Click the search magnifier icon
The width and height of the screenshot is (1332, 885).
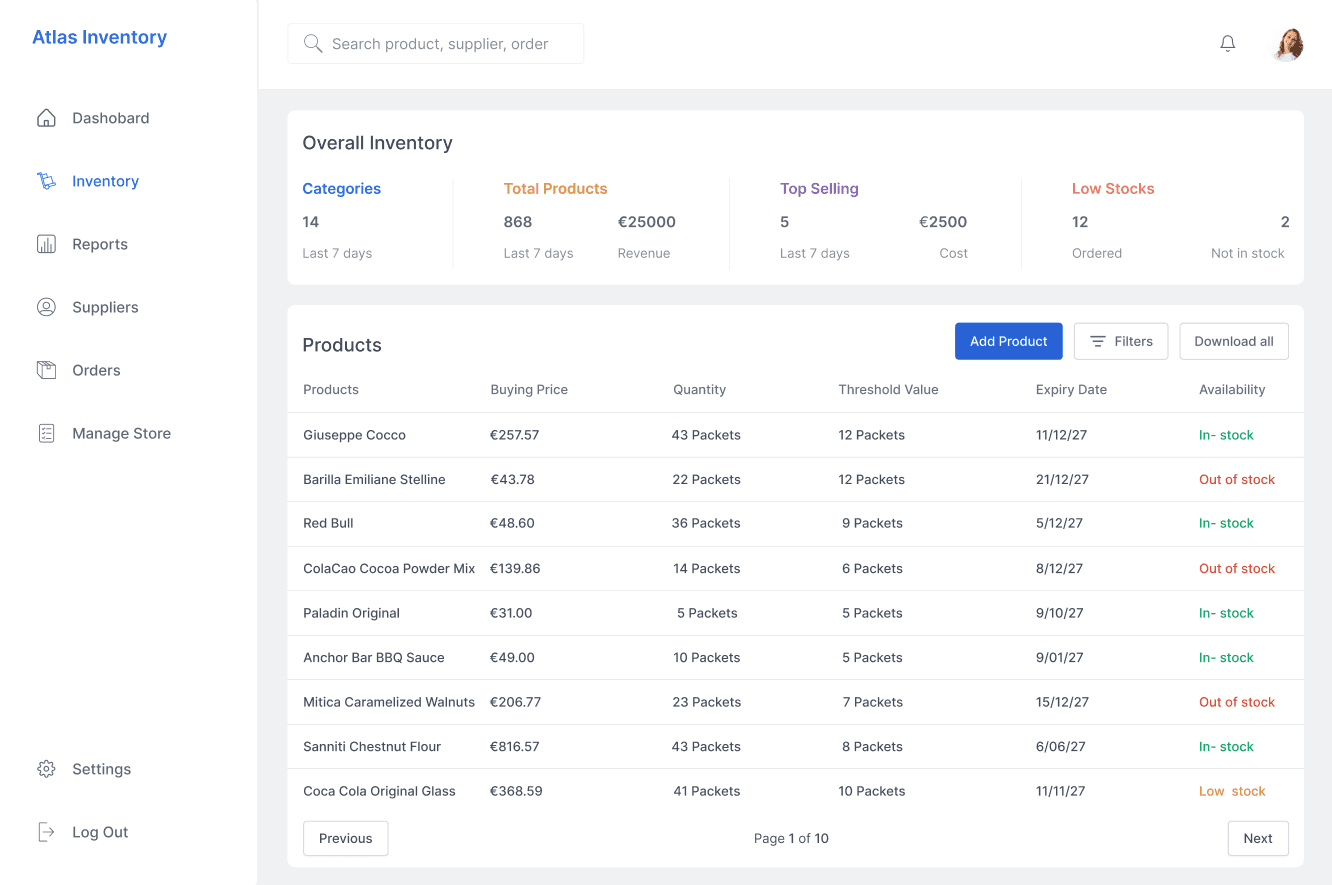coord(313,44)
